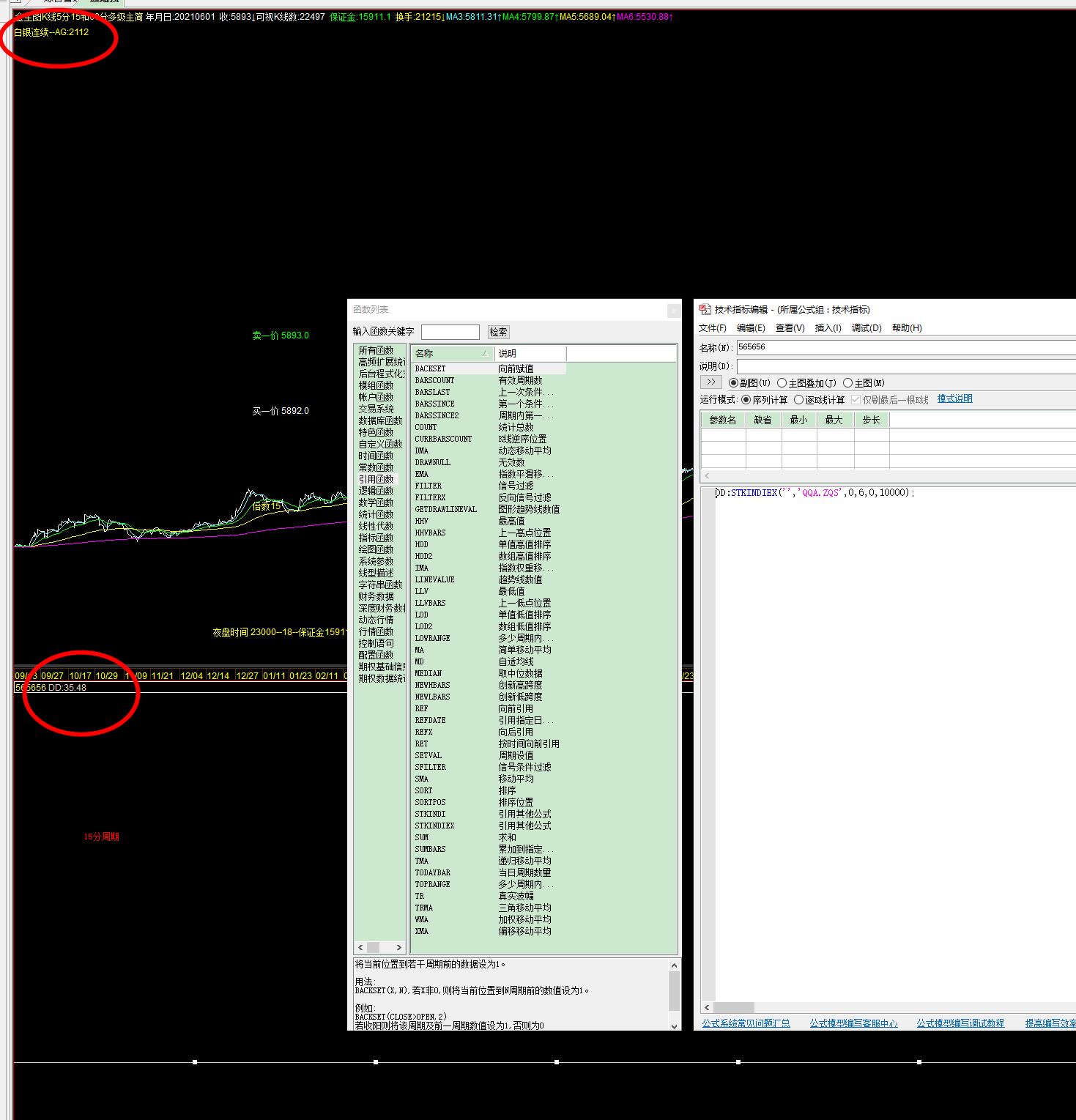Select the HHV function row
This screenshot has width=1076, height=1120.
489,522
